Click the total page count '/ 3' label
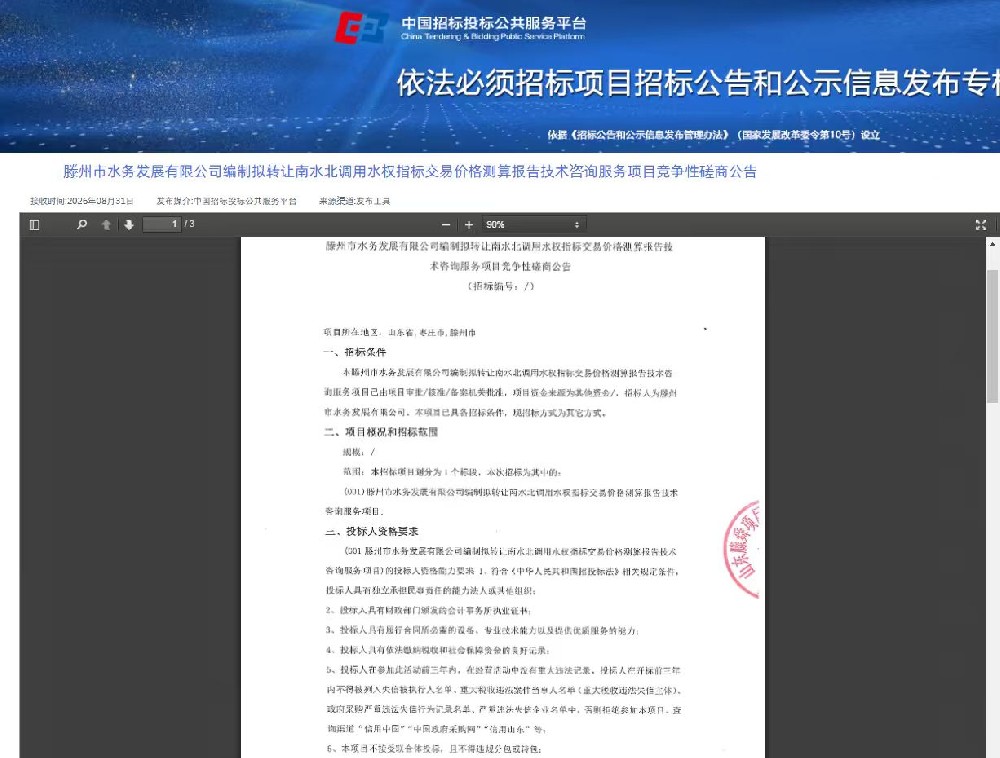The height and width of the screenshot is (758, 1000). point(189,224)
